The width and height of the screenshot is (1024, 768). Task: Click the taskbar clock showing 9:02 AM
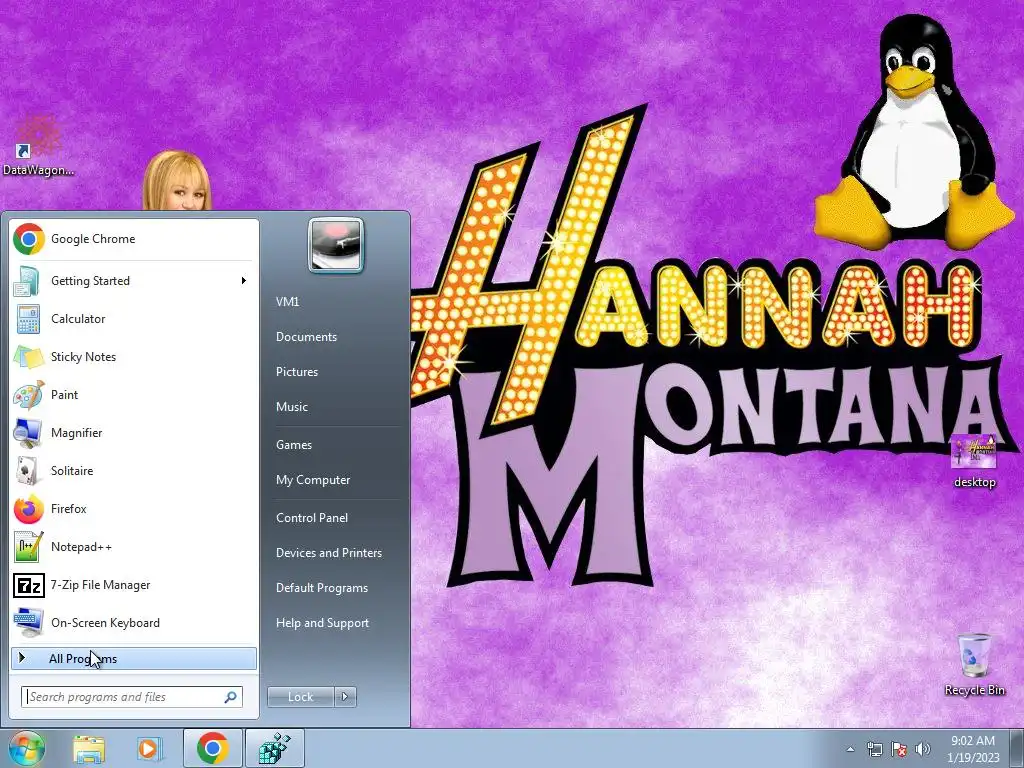pyautogui.click(x=973, y=749)
